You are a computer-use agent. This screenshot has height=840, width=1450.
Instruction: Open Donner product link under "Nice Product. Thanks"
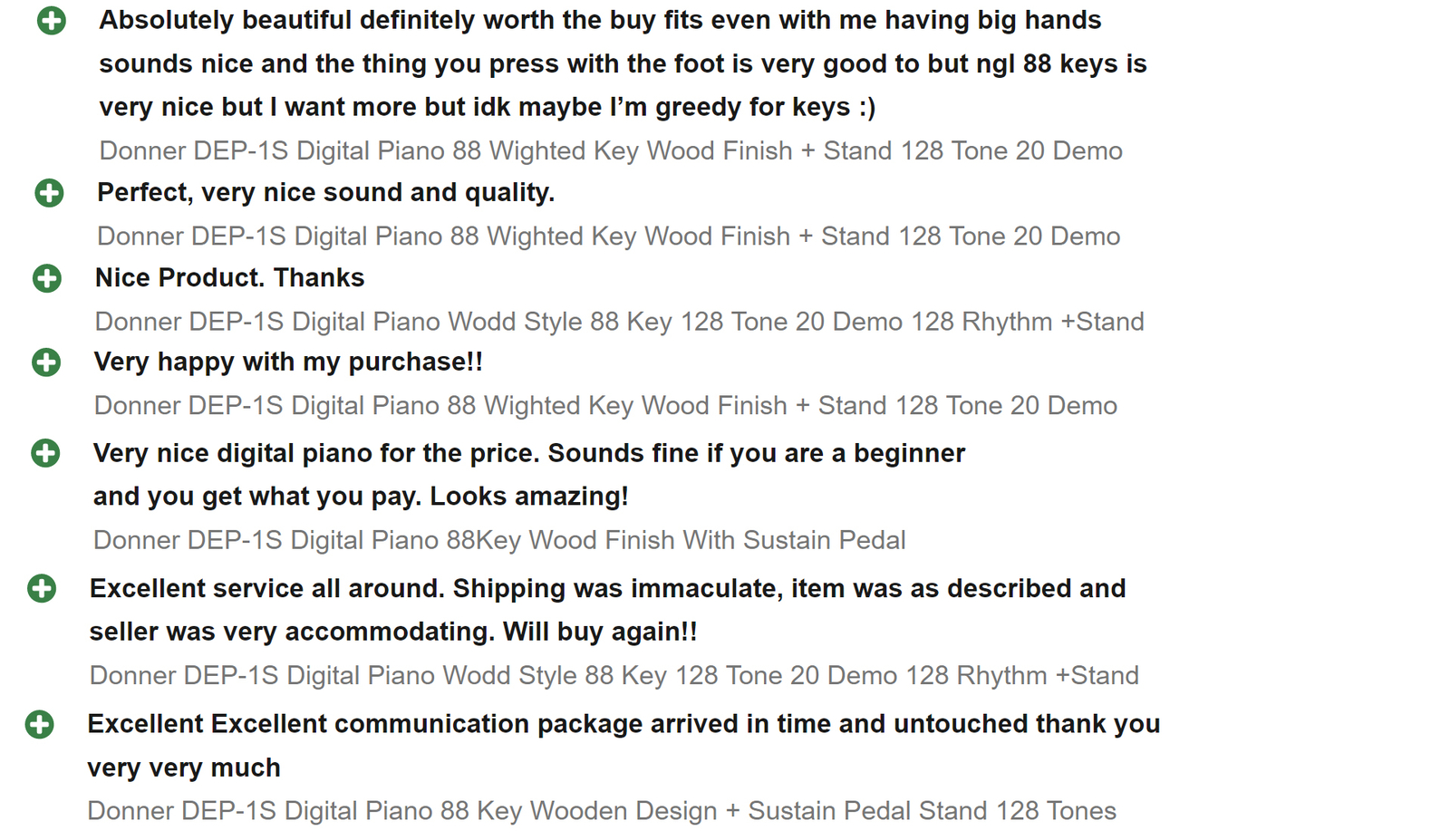619,322
